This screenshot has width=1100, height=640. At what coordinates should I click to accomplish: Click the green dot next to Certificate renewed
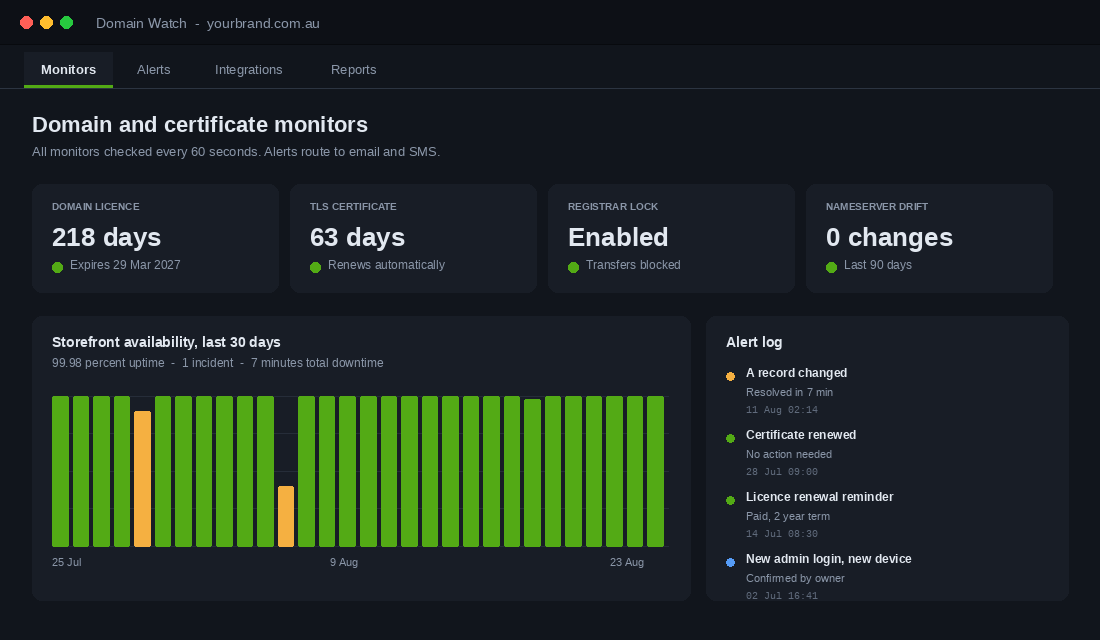730,438
